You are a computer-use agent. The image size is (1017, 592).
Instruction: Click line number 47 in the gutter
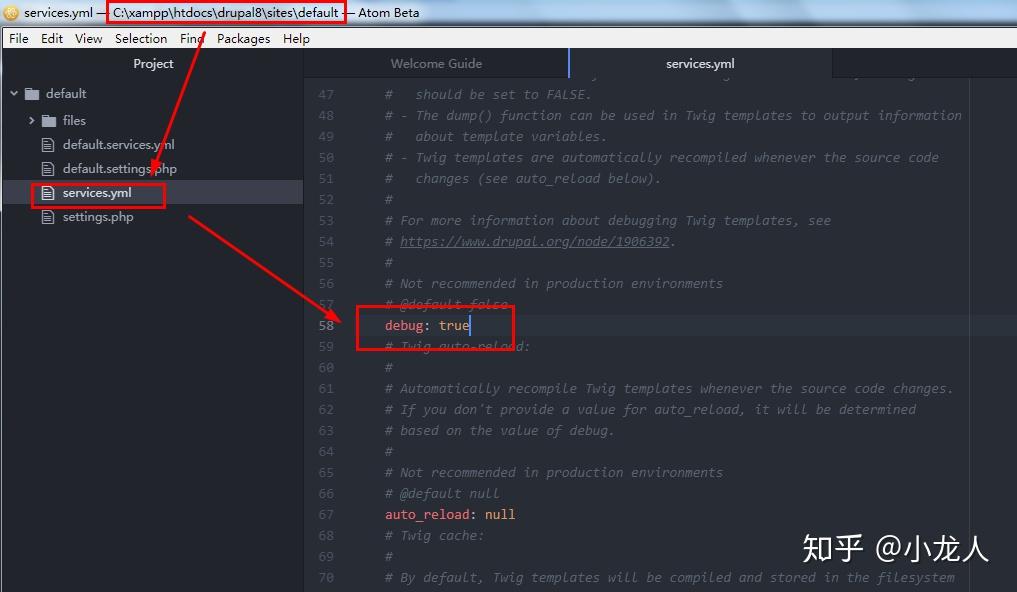click(326, 94)
